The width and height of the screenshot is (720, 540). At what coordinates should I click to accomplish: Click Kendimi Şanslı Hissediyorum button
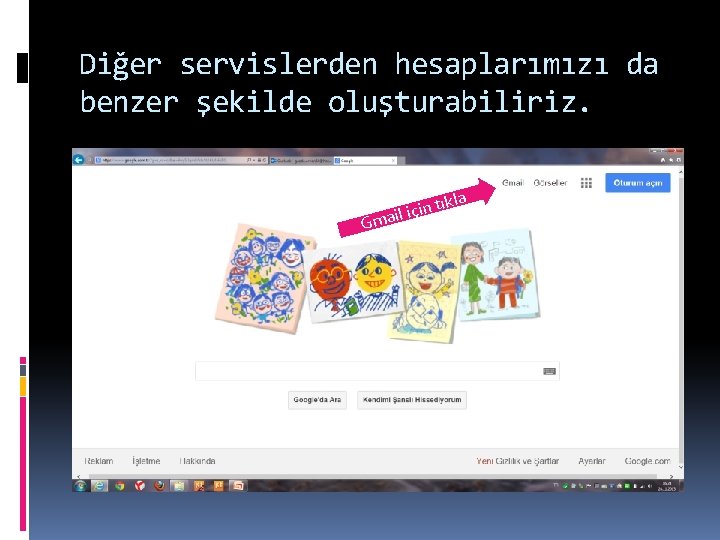(x=412, y=399)
